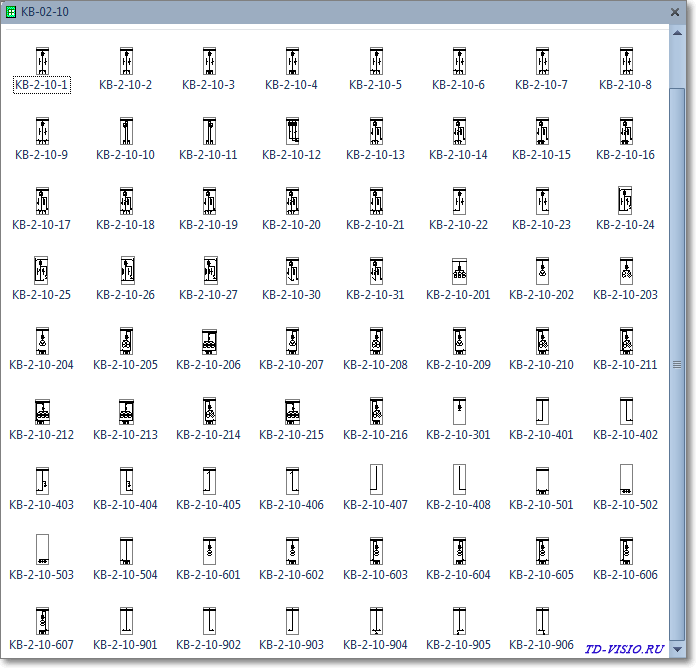Viewport: 696px width, 668px height.
Task: Click the scrollbar down arrow
Action: [677, 649]
